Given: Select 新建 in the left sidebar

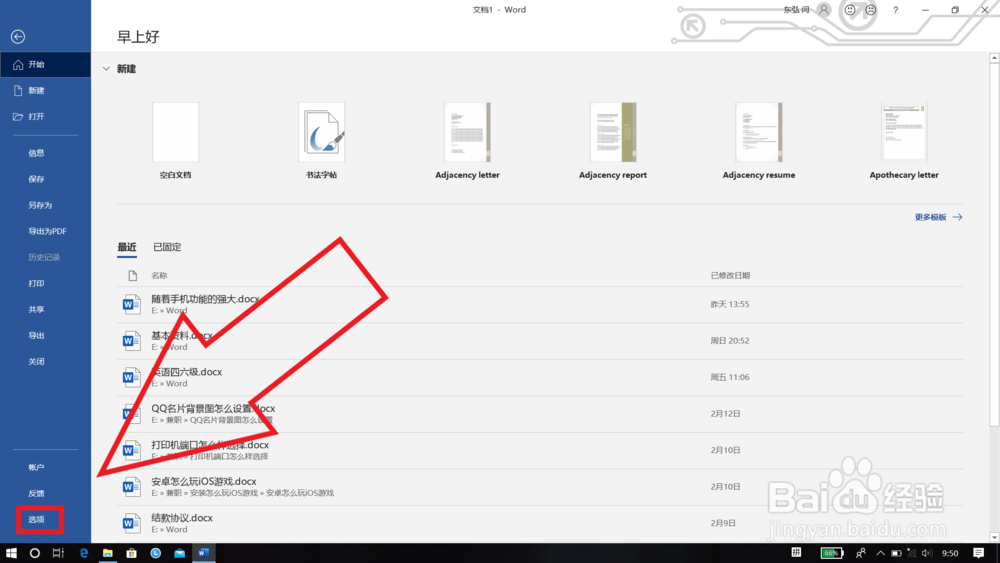Looking at the screenshot, I should (x=45, y=91).
